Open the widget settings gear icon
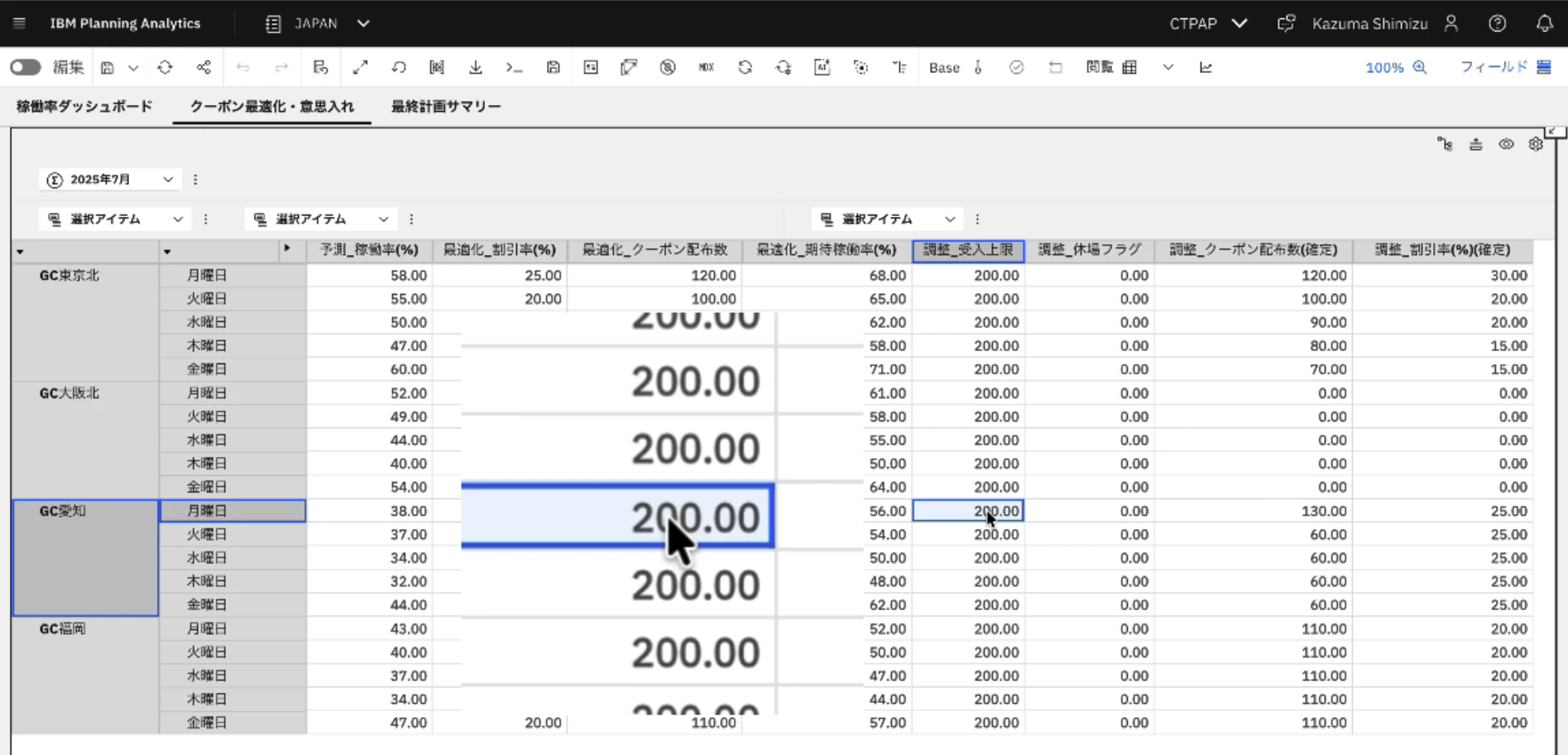 [1536, 144]
